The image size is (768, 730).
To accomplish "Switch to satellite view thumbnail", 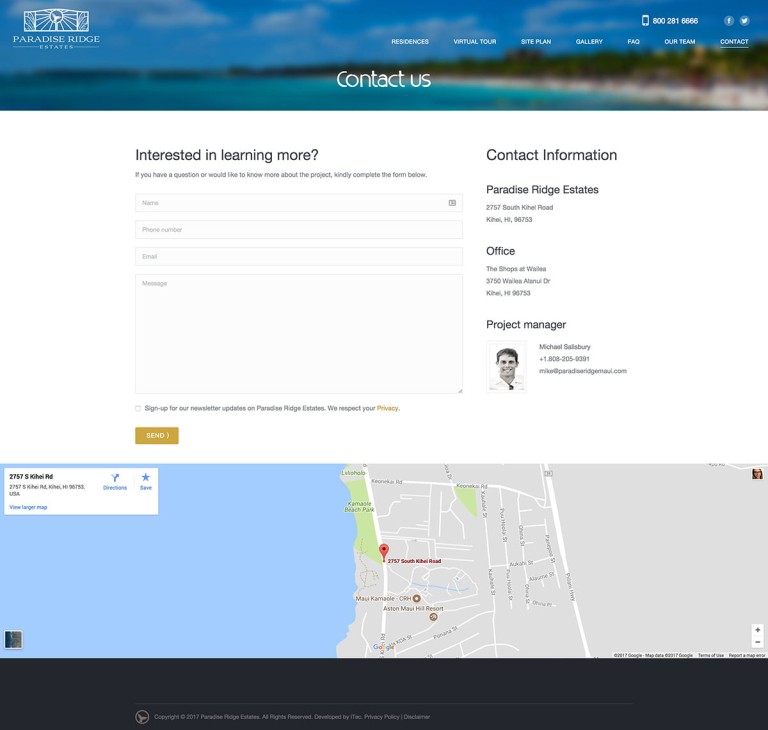I will point(13,639).
